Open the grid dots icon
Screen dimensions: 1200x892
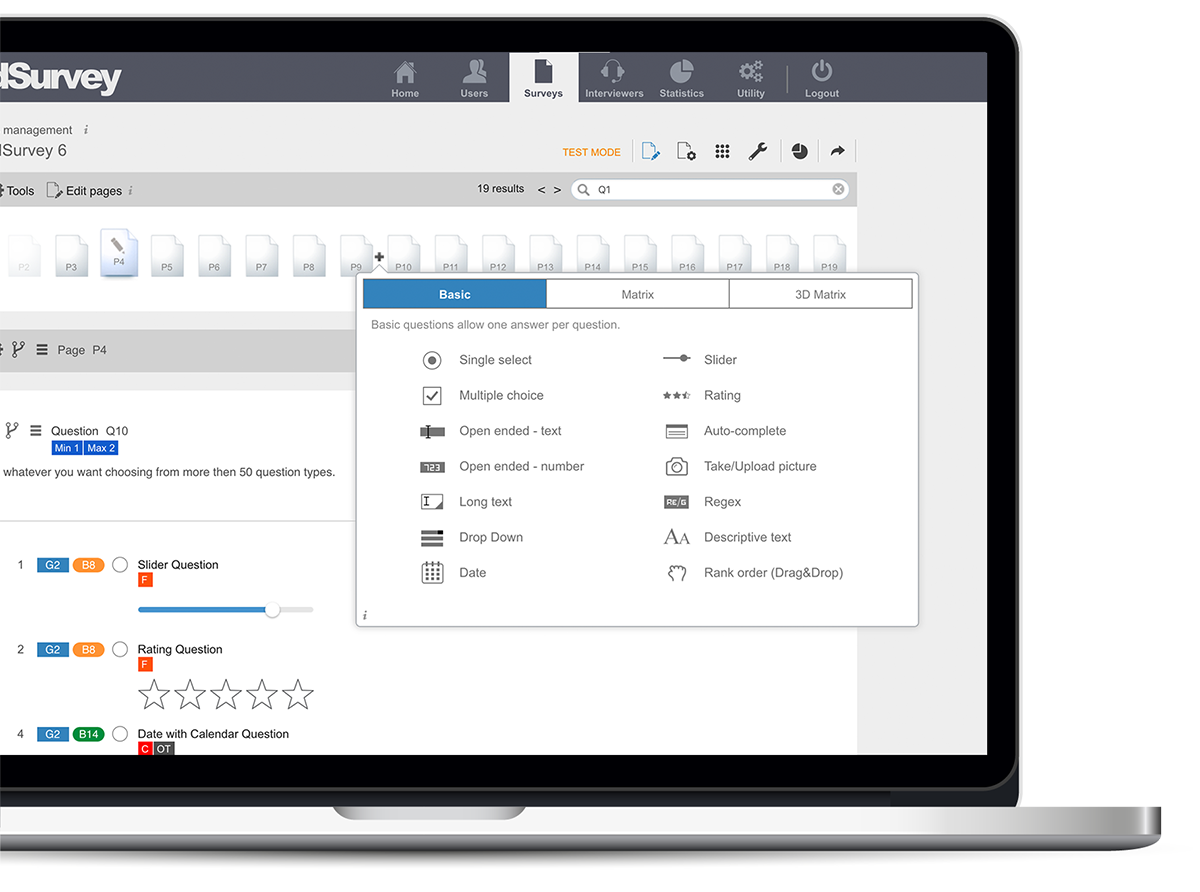tap(722, 151)
